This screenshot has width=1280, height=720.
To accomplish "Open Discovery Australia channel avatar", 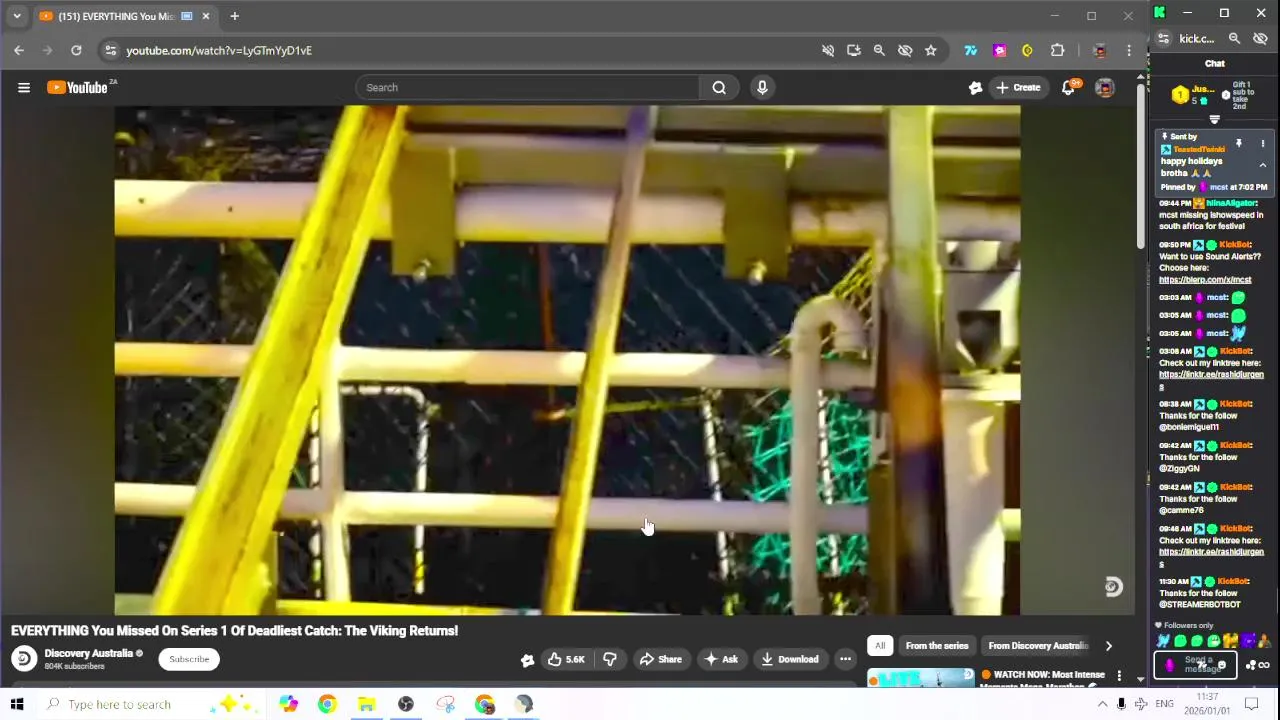I will (24, 658).
